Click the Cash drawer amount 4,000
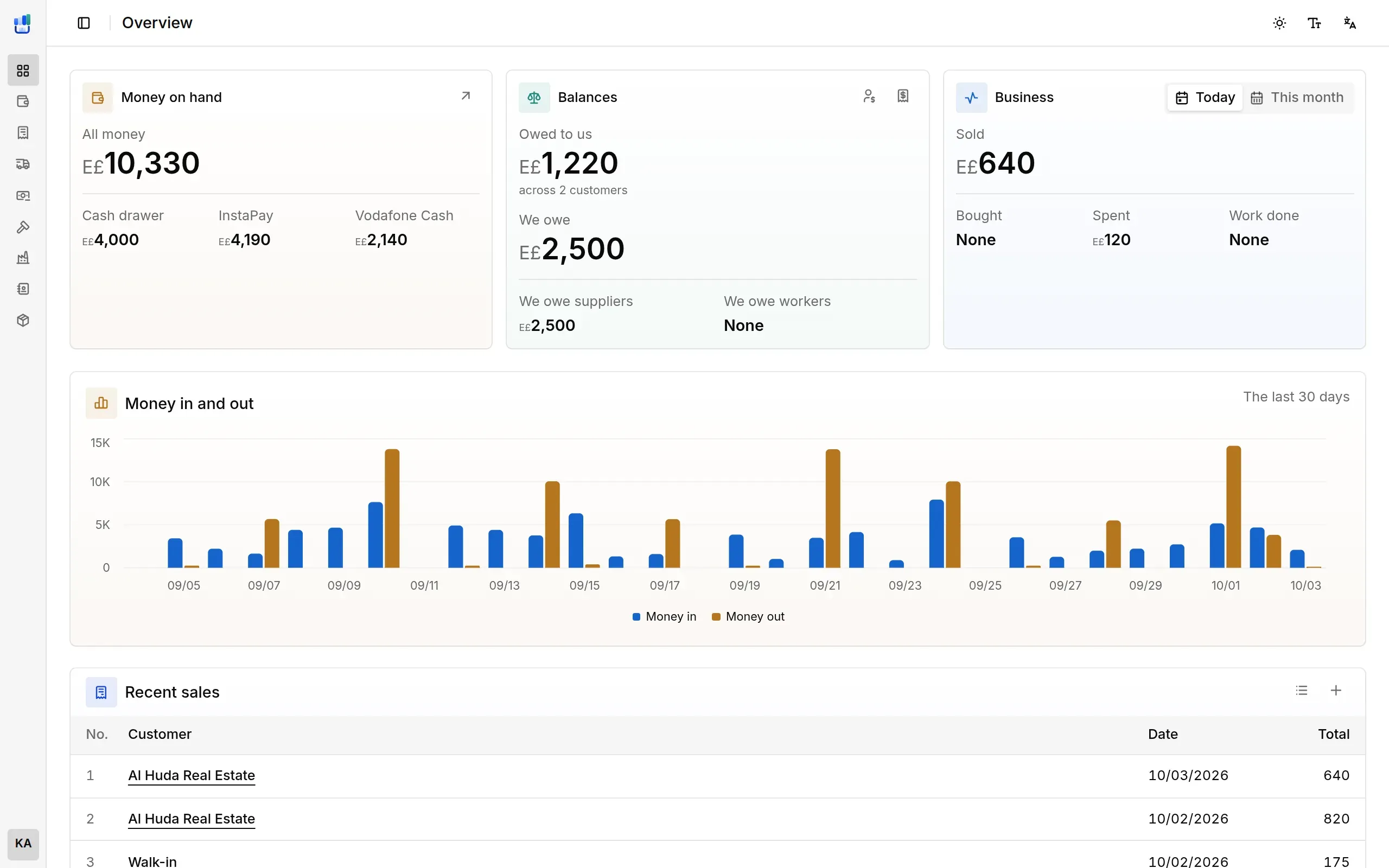Viewport: 1389px width, 868px height. [x=111, y=240]
